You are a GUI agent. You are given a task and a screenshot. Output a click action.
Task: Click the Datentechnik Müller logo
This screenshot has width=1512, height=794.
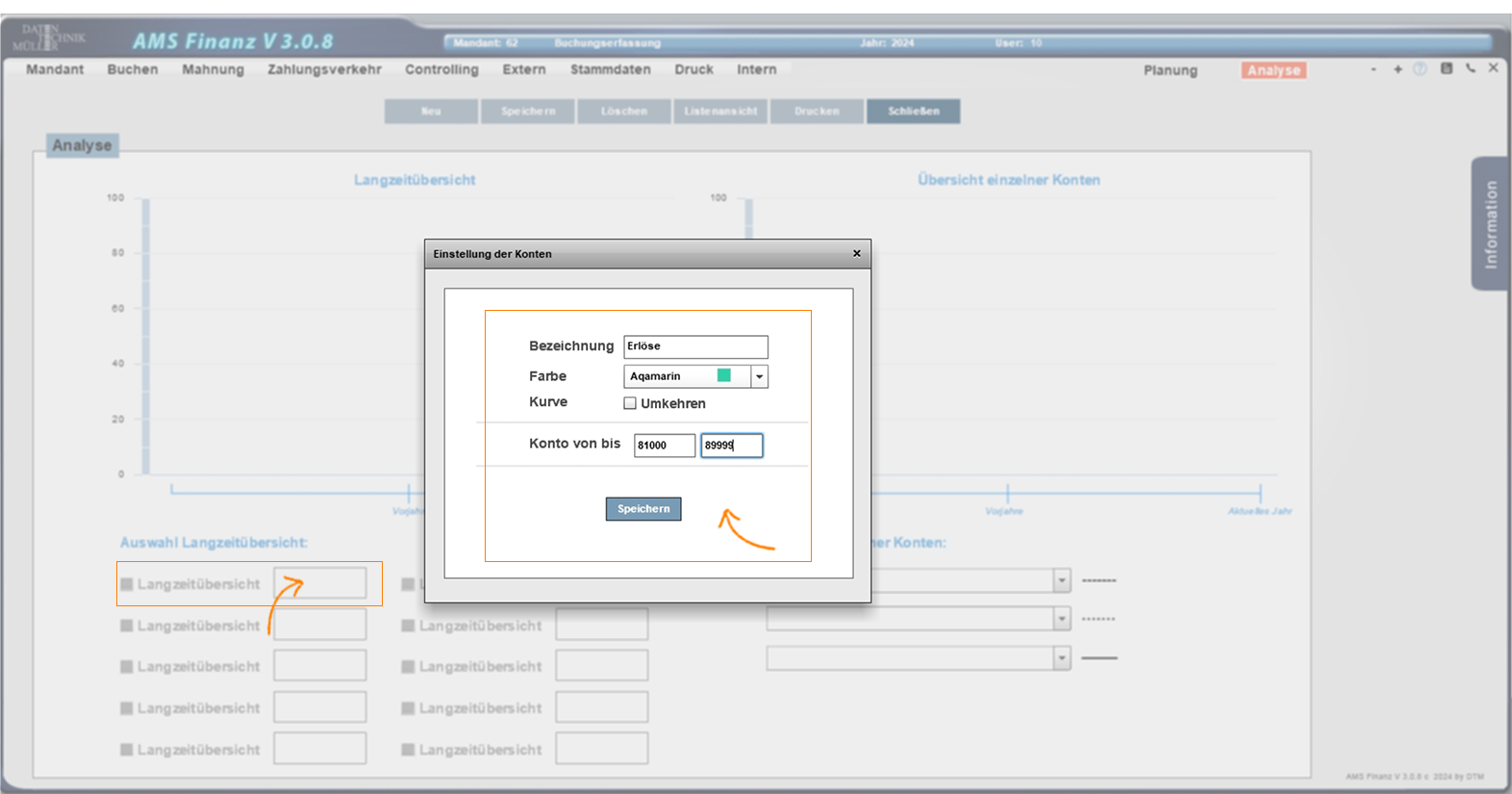pyautogui.click(x=48, y=38)
